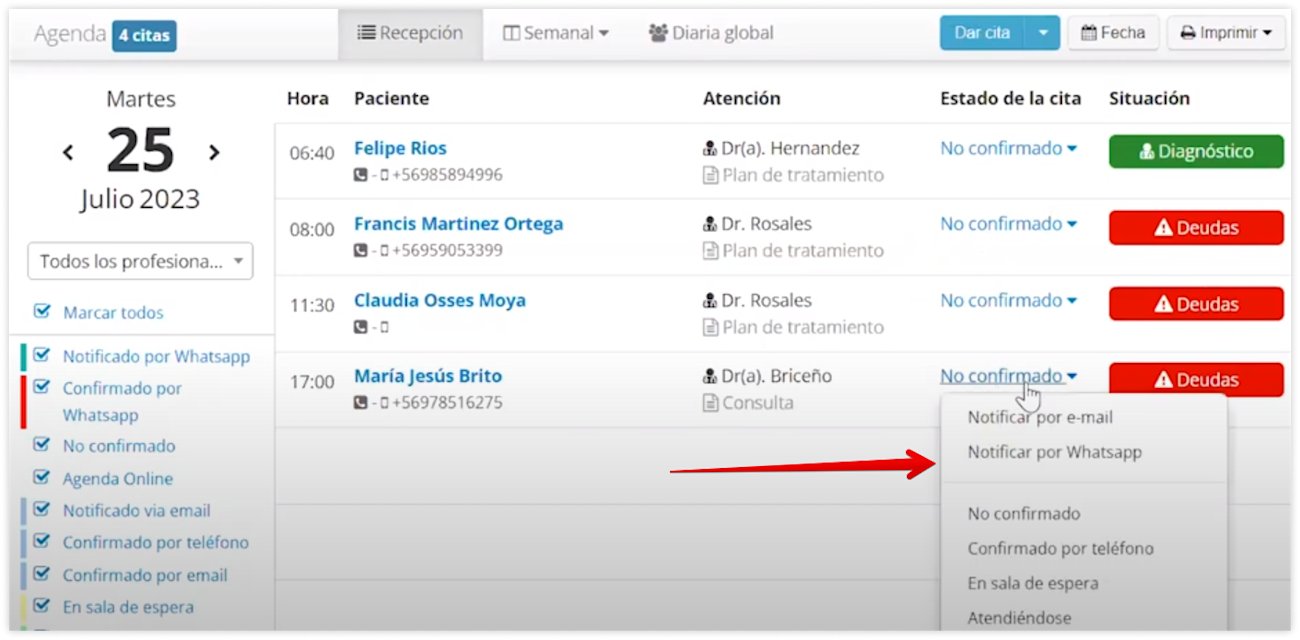Click the doctor icon beside Dr. Rosales

click(x=708, y=223)
